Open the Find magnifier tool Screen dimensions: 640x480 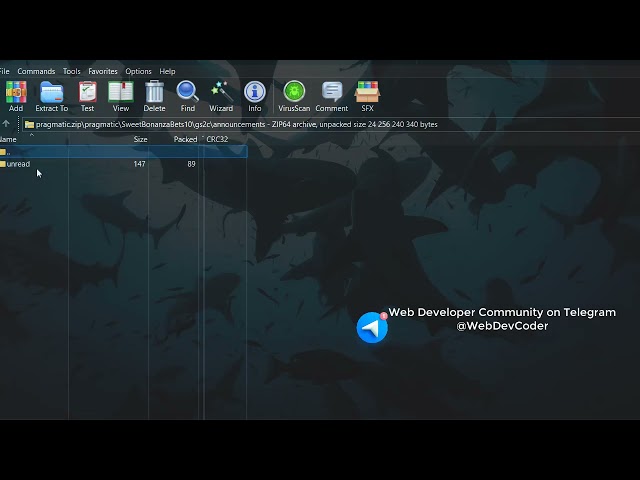click(x=187, y=96)
